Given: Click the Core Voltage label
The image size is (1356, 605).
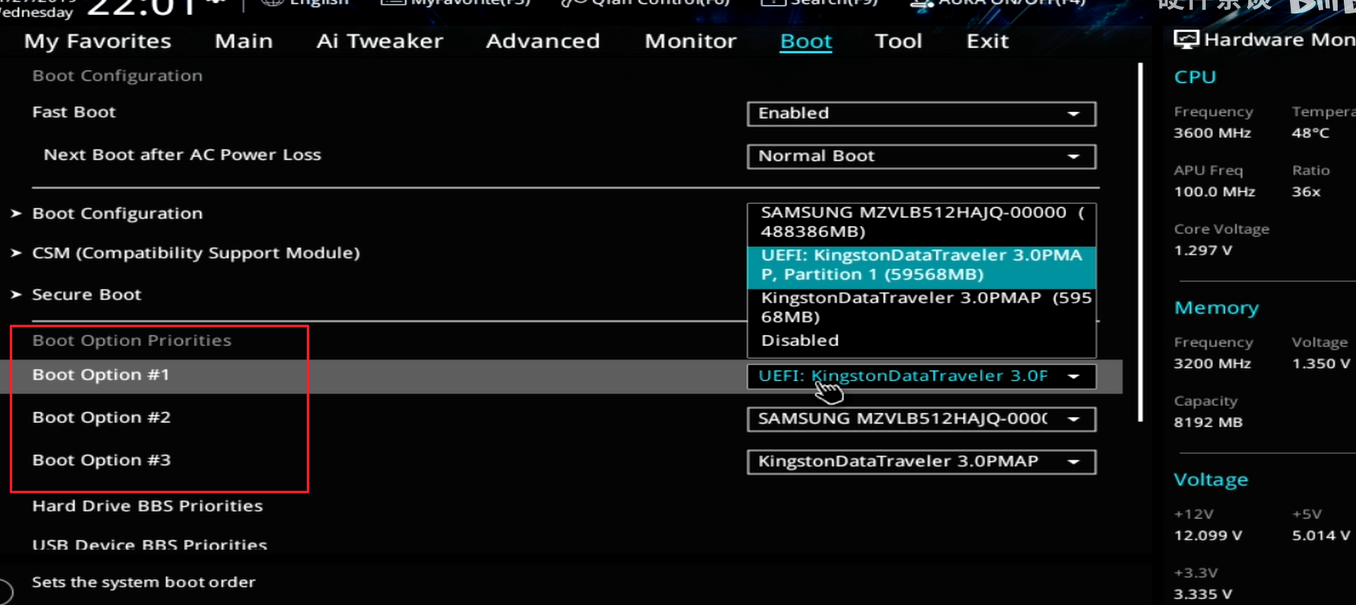Looking at the screenshot, I should 1221,229.
